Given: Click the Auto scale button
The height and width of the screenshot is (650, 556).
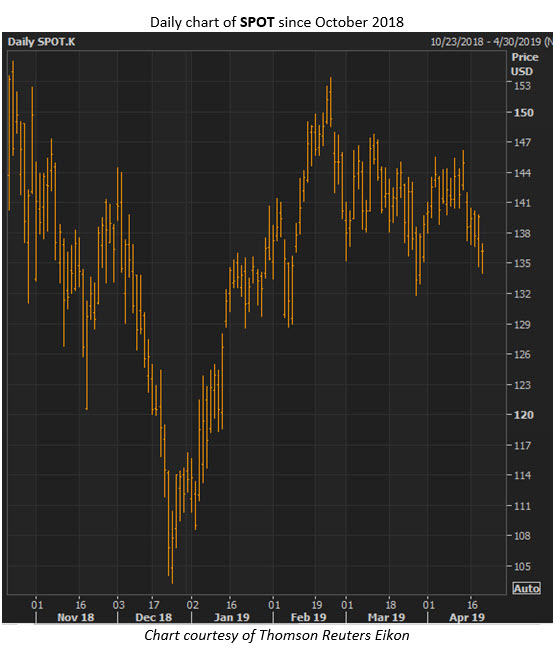Looking at the screenshot, I should point(527,588).
